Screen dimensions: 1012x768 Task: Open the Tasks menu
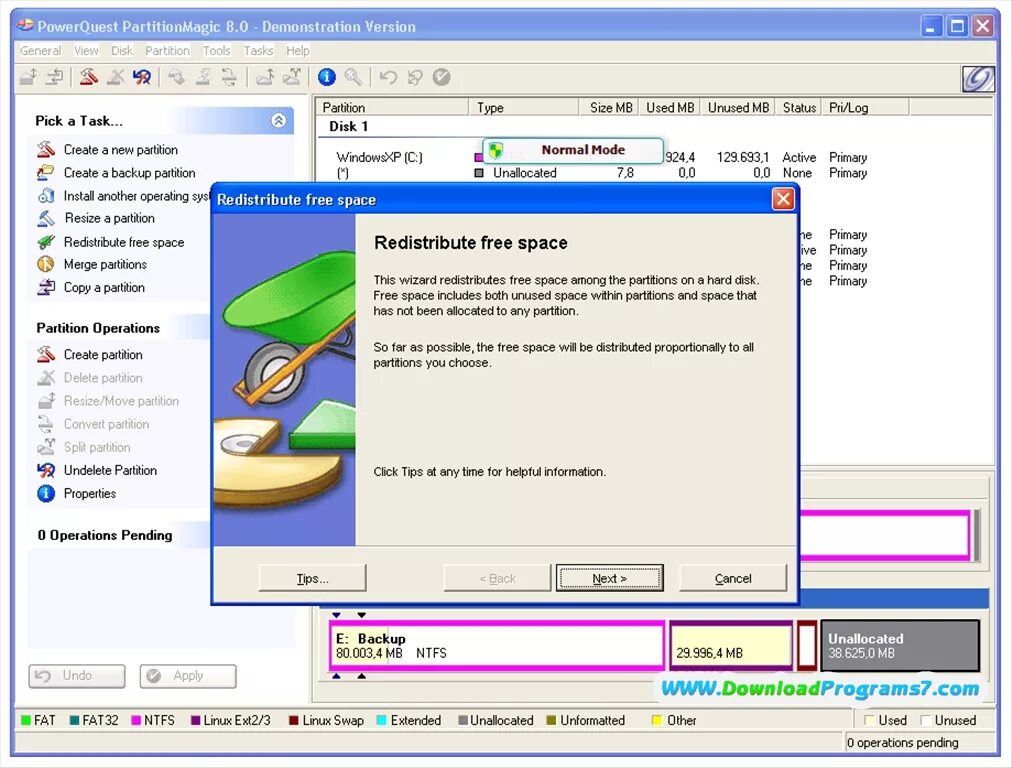pos(258,50)
